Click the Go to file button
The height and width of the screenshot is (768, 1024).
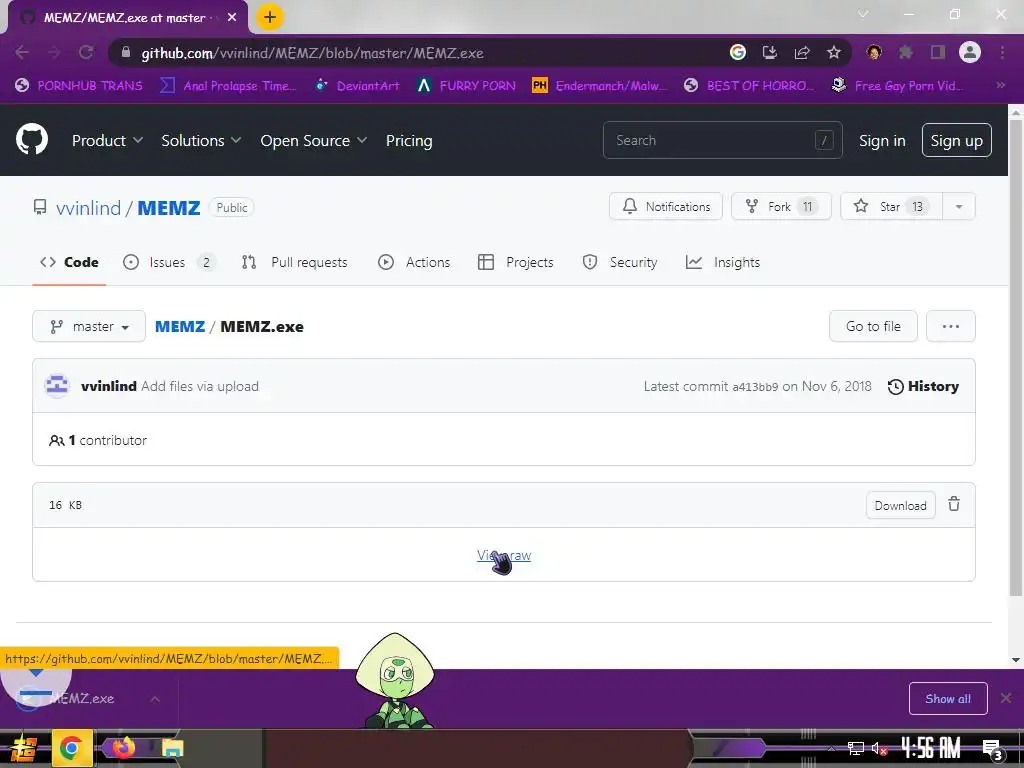click(x=873, y=326)
